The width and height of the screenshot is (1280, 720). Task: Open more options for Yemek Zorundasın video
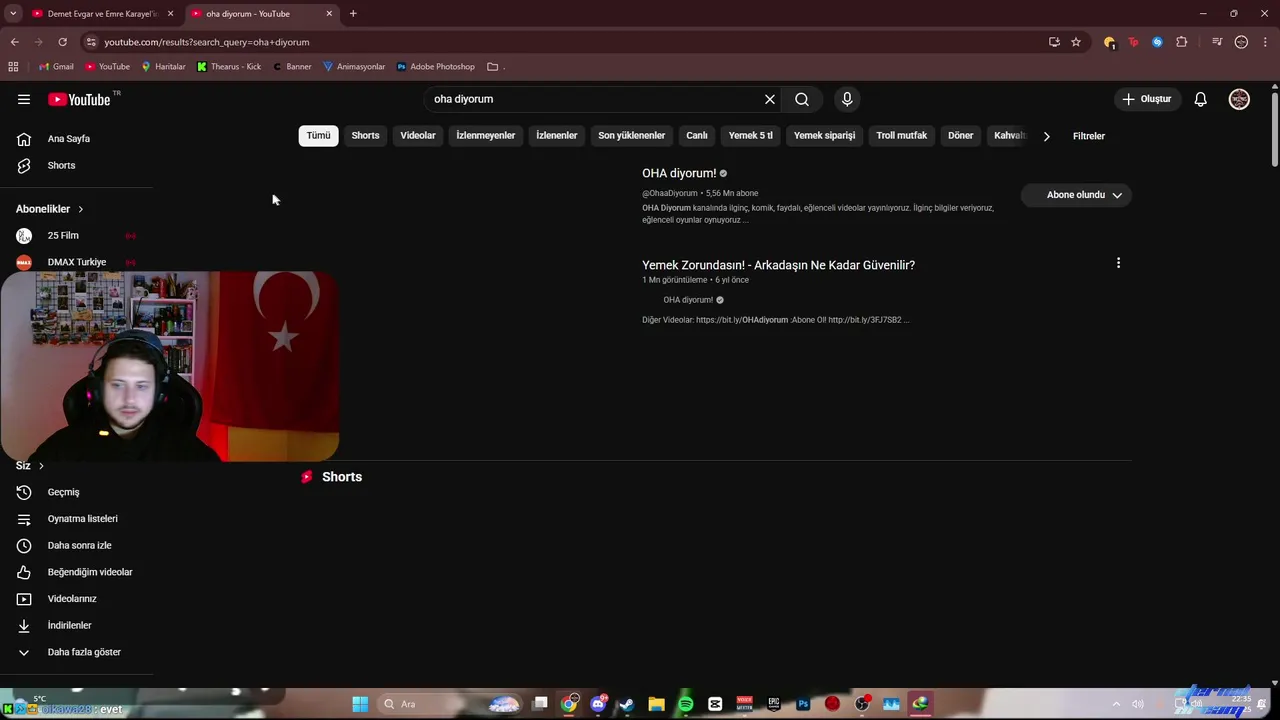click(1118, 263)
